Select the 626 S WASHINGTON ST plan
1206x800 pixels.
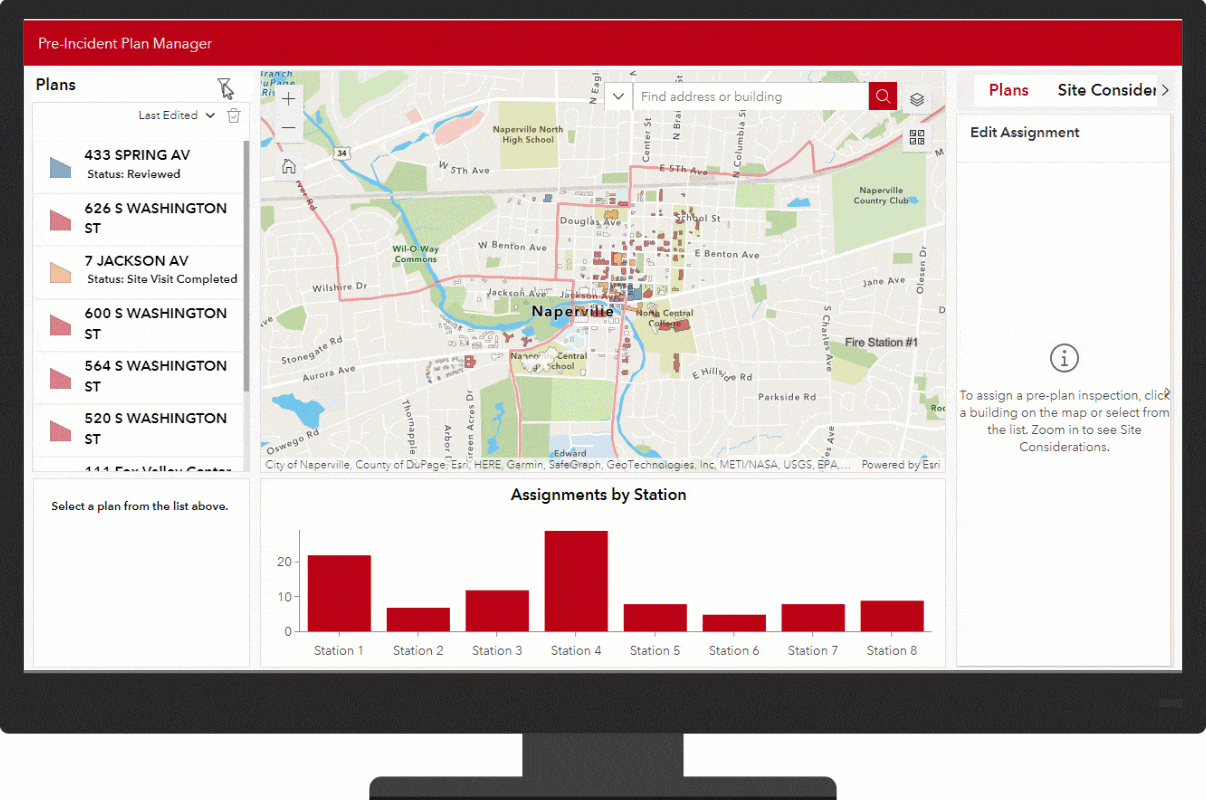click(x=139, y=219)
